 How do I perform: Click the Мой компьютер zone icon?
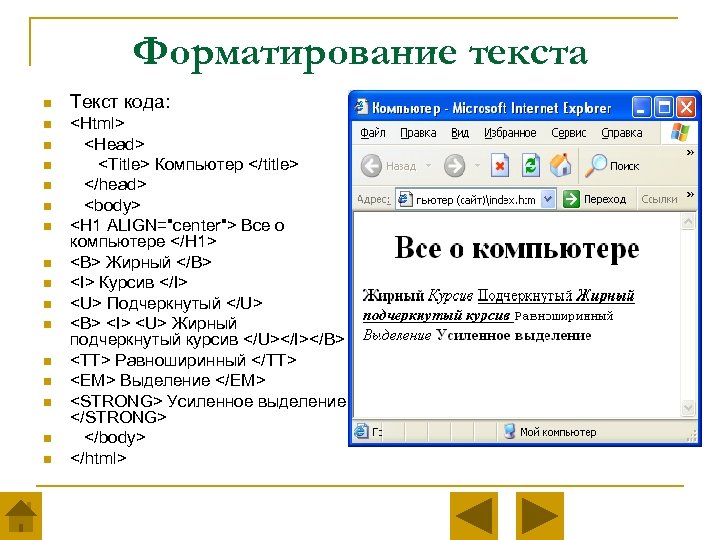point(509,431)
